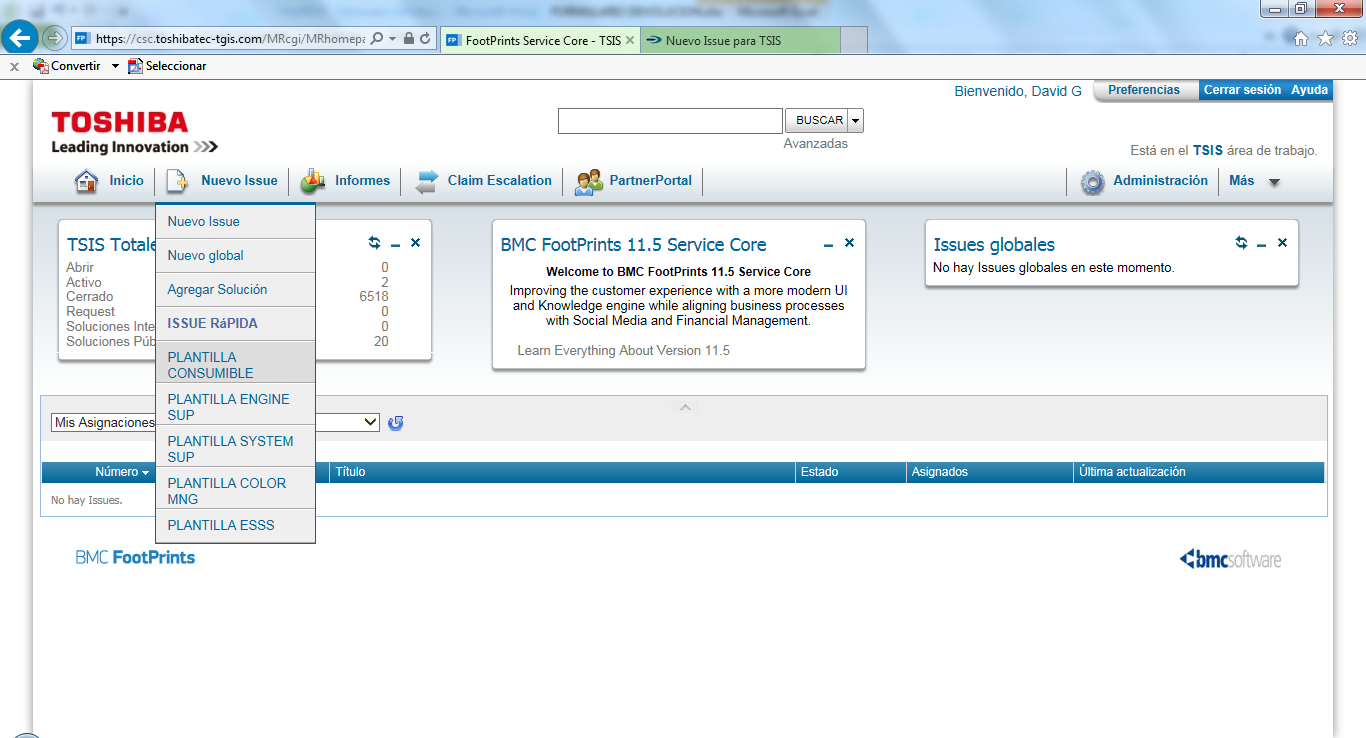Click the Cerrar sesión link
1366x738 pixels.
(x=1242, y=90)
